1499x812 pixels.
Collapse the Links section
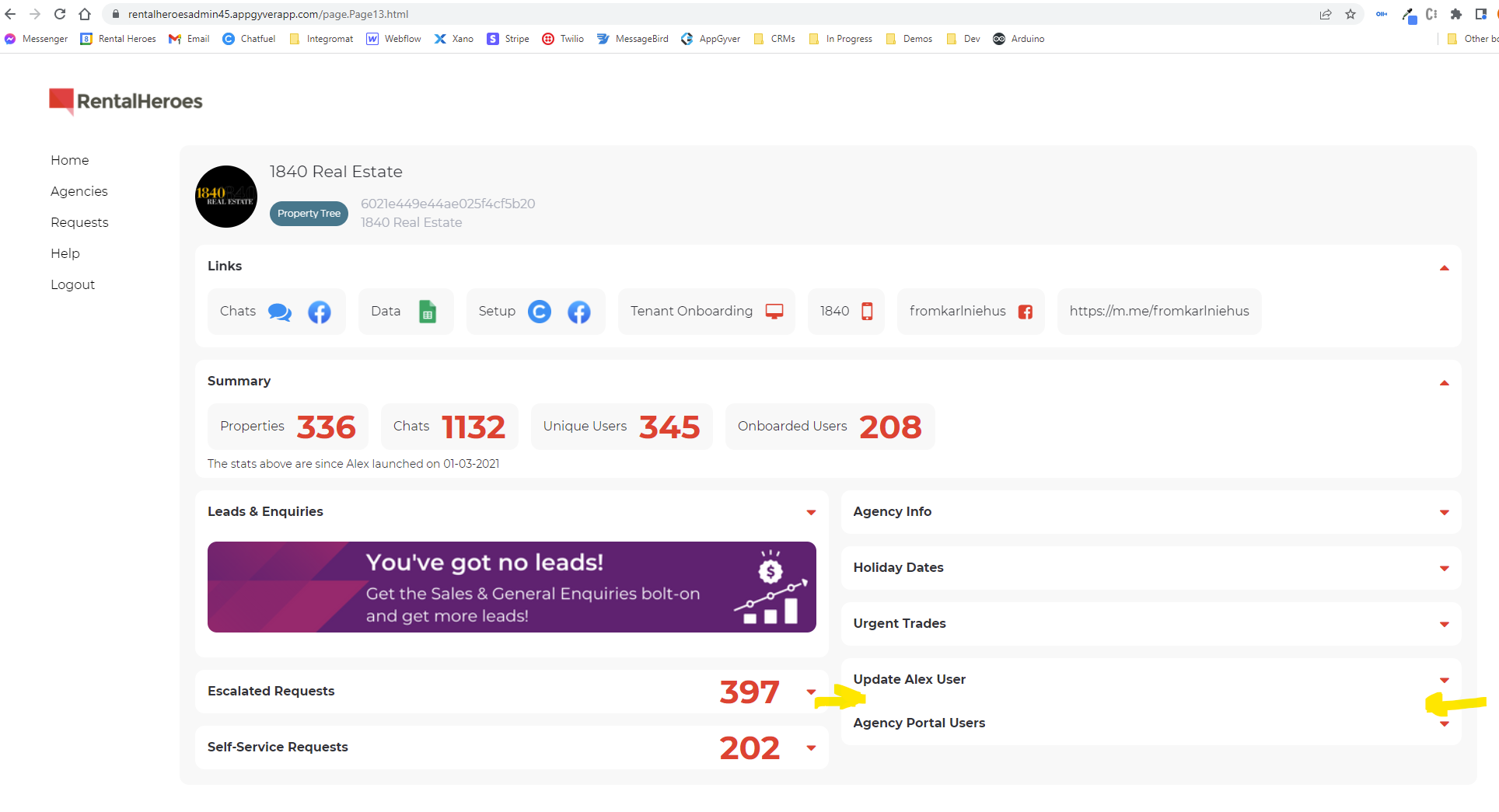[1445, 267]
